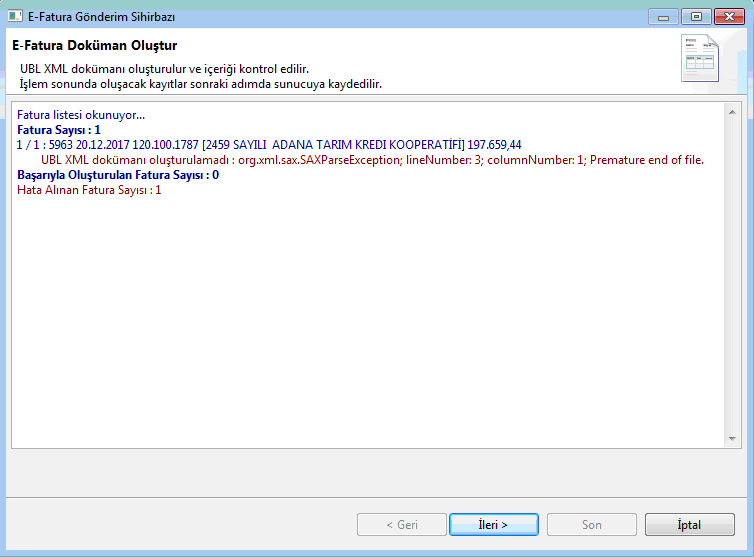
Task: Click the 'Fatura Sayısı : 1' line
Action: click(x=59, y=130)
